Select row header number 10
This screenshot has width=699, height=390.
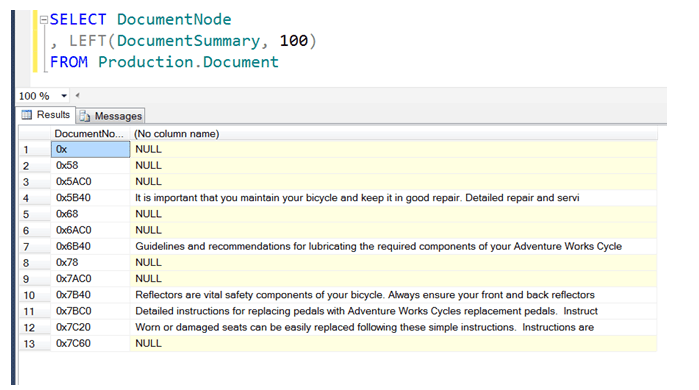(x=35, y=295)
